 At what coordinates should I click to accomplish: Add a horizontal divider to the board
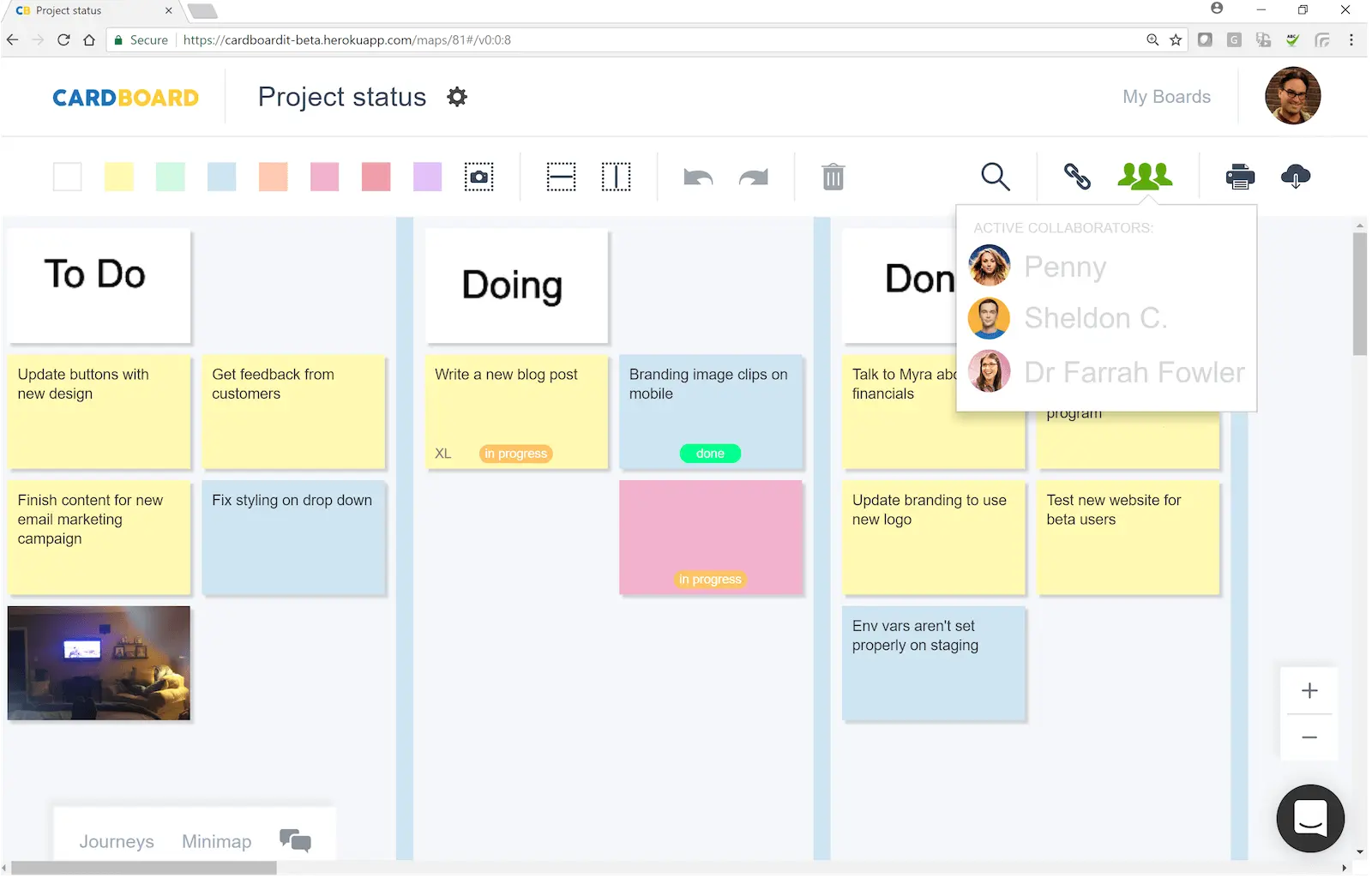[x=561, y=177]
